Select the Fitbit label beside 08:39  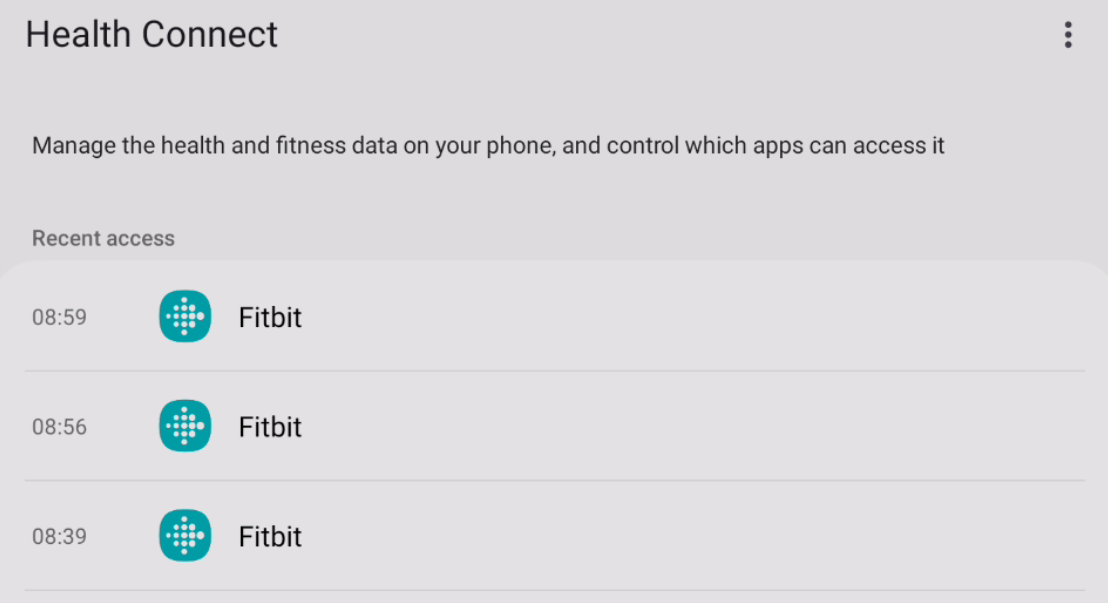(x=270, y=537)
